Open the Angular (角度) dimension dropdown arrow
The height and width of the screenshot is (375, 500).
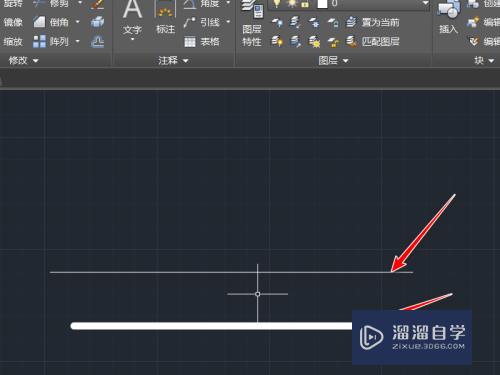[x=228, y=3]
